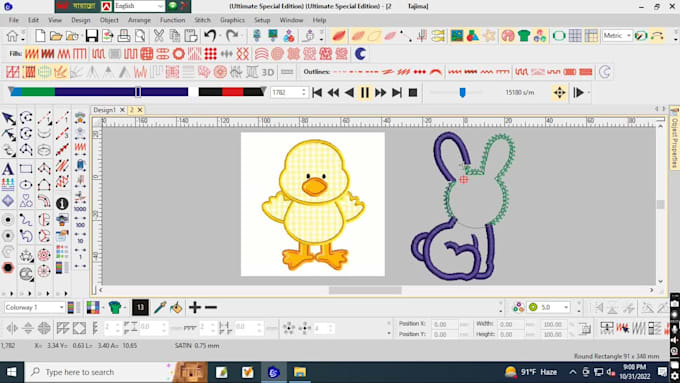
Task: Select the Rectangle shape tool
Action: pos(26,169)
